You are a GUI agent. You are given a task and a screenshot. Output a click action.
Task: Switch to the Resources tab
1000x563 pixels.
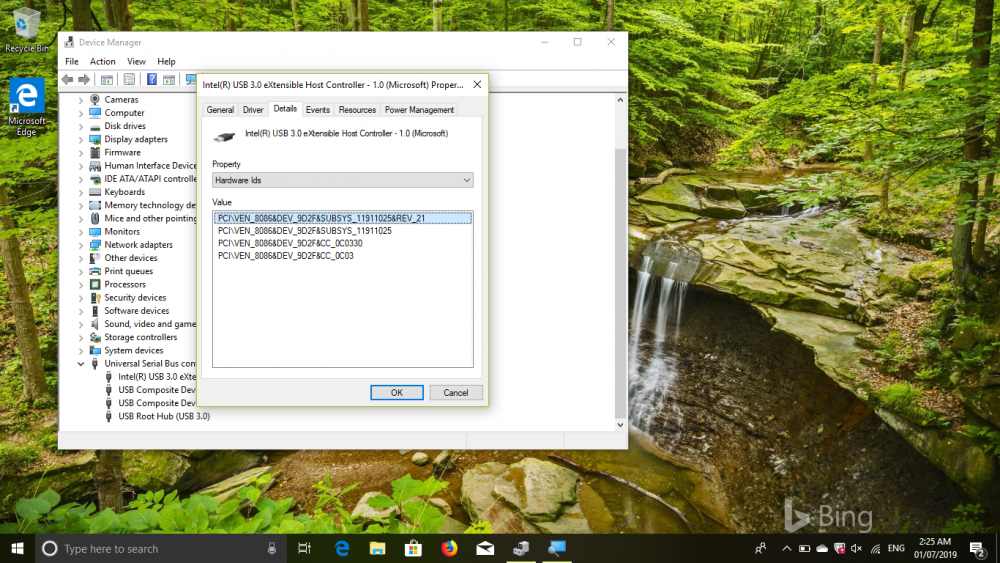click(x=357, y=110)
